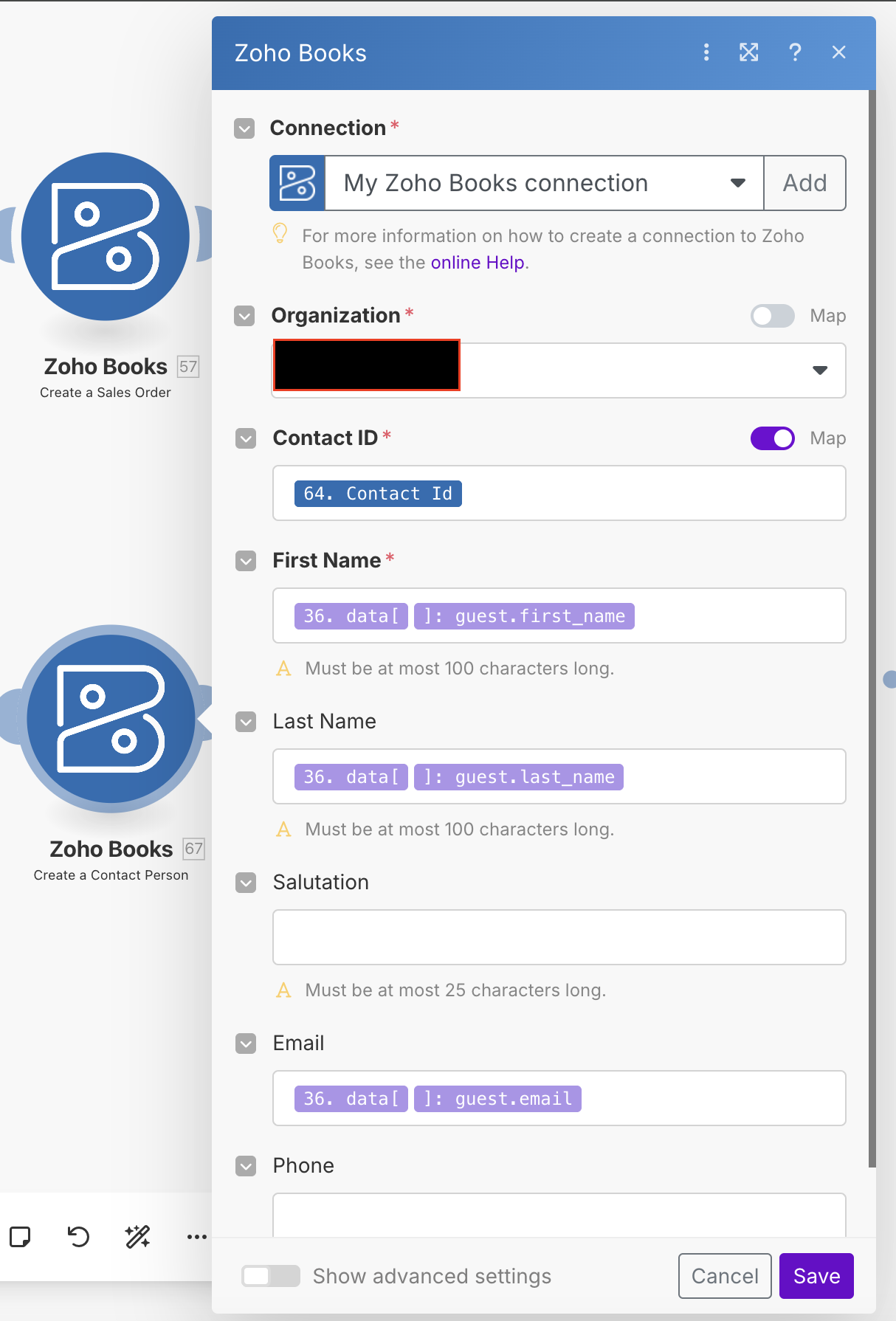Open the help question mark icon
This screenshot has height=1321, width=896.
795,52
